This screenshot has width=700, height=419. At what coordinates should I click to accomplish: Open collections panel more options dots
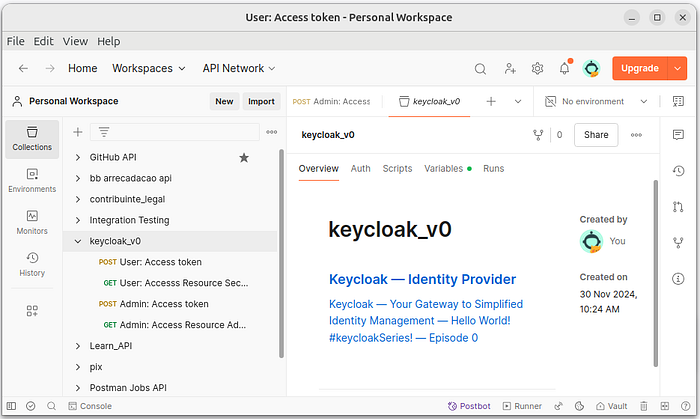click(271, 132)
